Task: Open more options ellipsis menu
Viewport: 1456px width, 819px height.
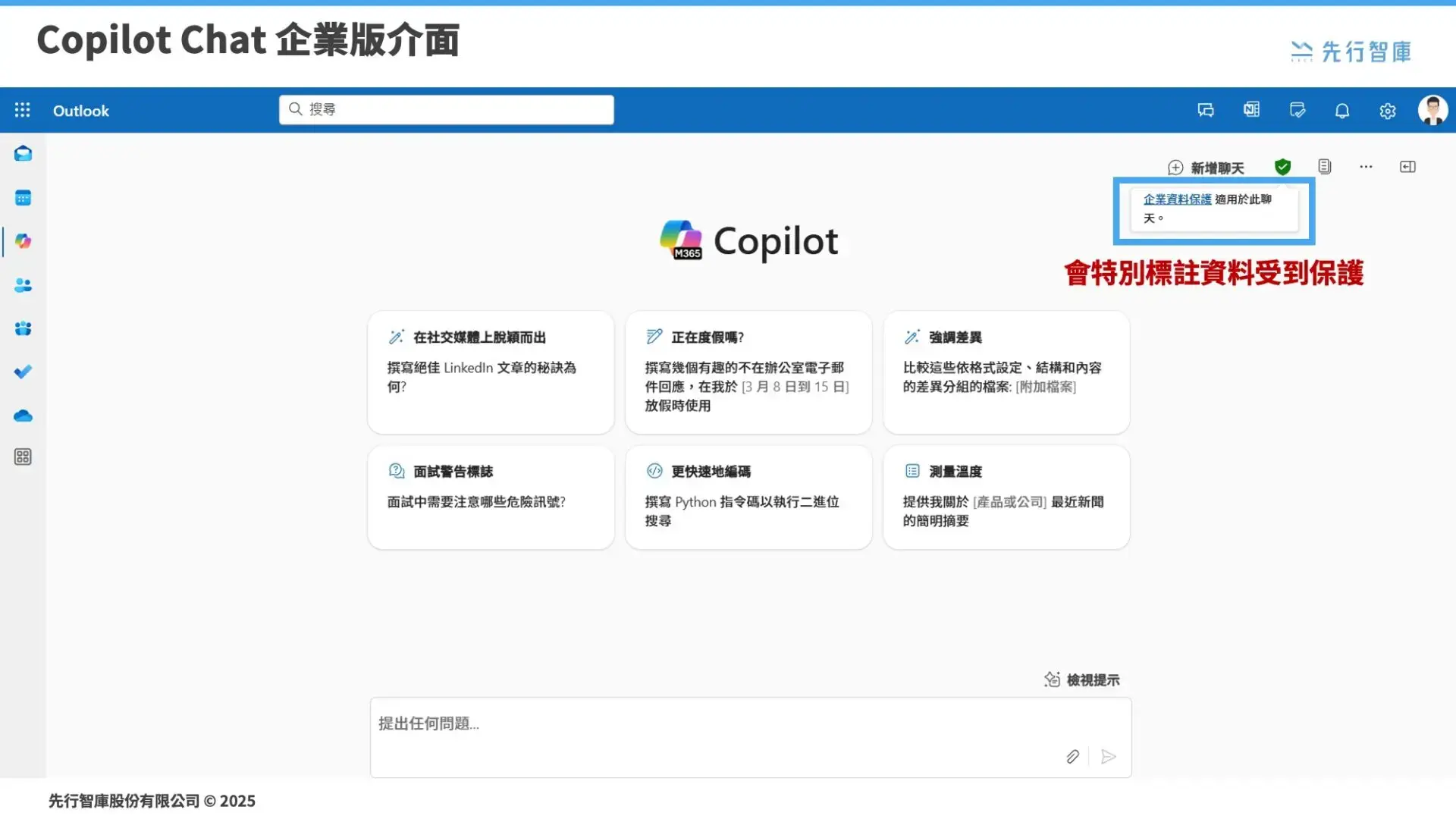Action: pyautogui.click(x=1366, y=167)
